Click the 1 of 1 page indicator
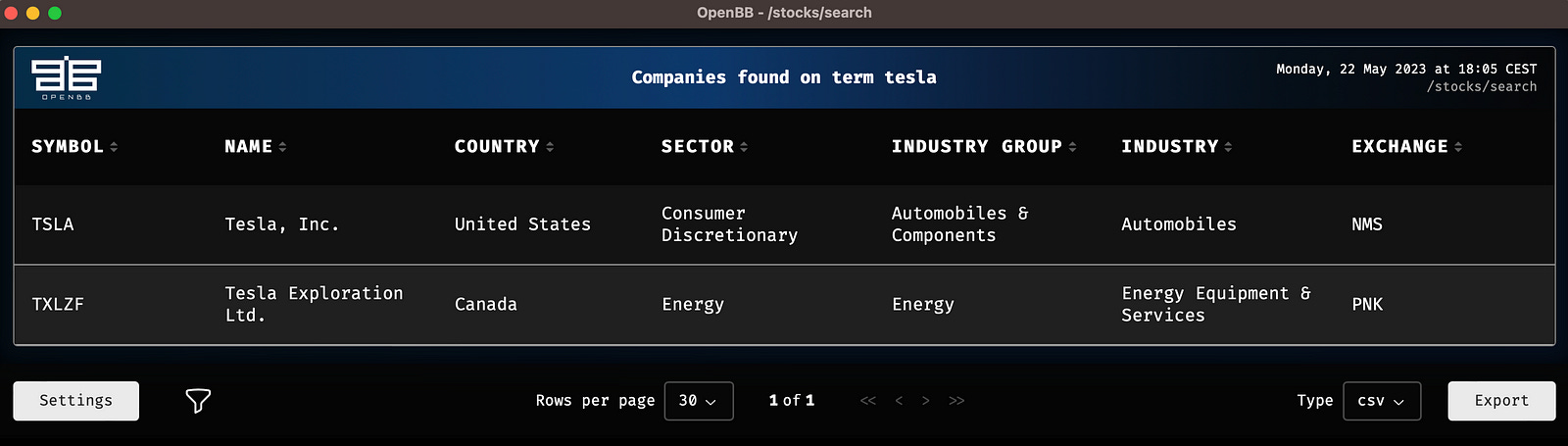1568x446 pixels. [x=792, y=401]
